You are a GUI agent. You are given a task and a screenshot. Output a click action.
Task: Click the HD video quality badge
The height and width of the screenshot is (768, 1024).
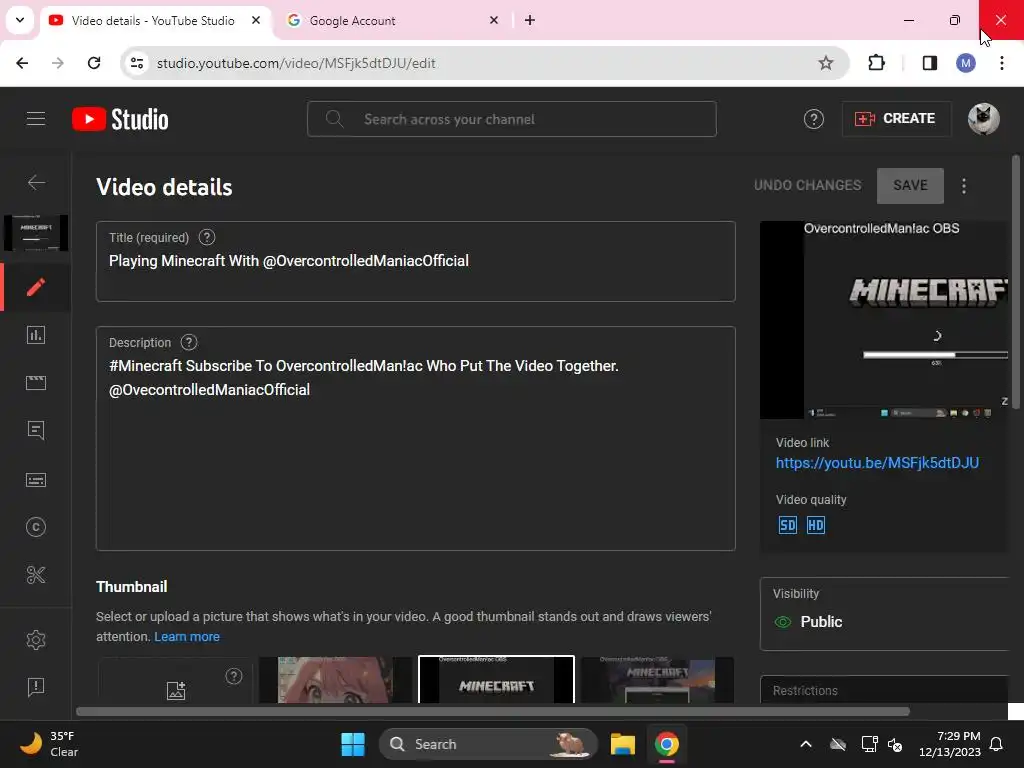click(x=816, y=525)
